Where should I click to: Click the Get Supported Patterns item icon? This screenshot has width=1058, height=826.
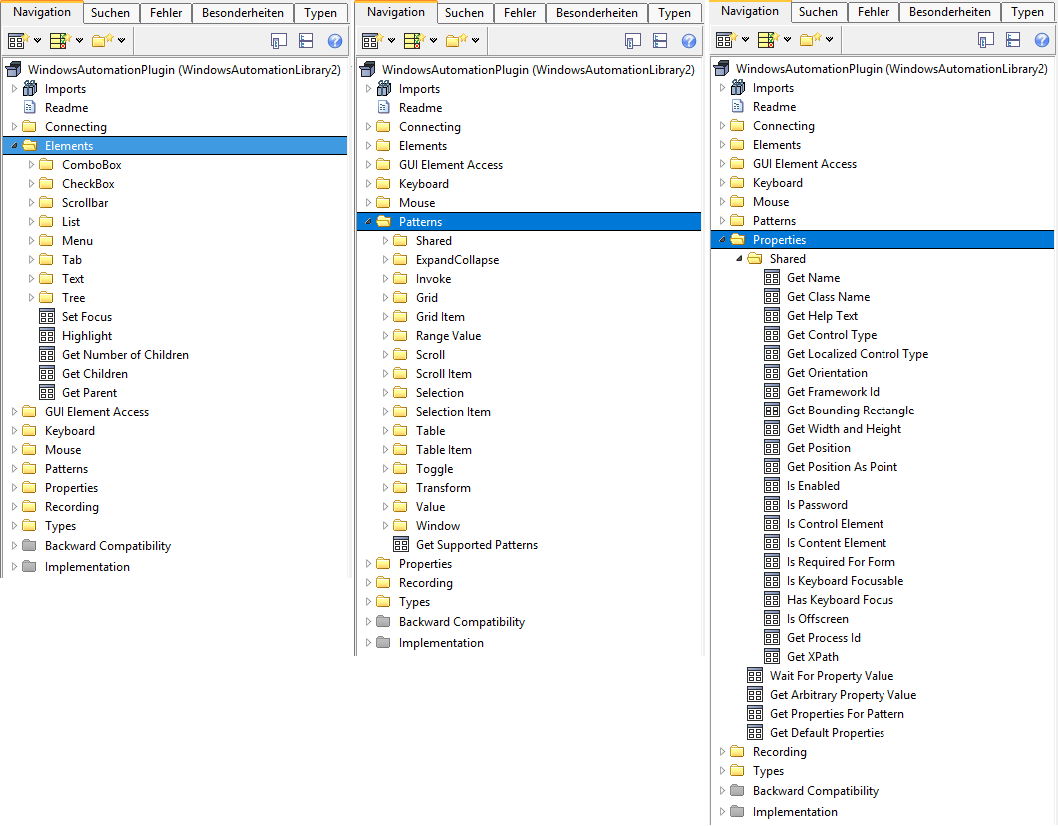401,545
